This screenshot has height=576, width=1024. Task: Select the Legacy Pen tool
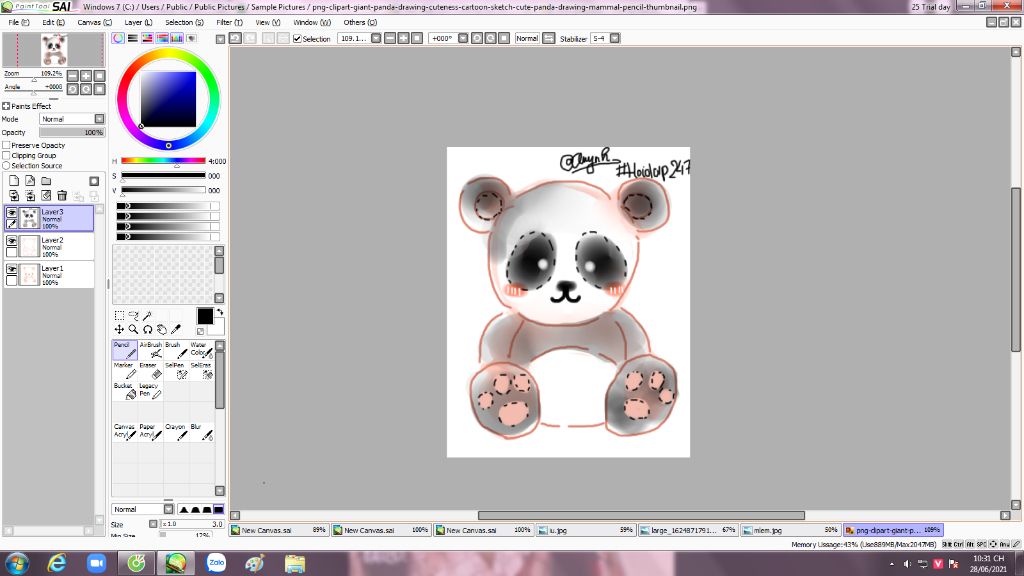(150, 391)
